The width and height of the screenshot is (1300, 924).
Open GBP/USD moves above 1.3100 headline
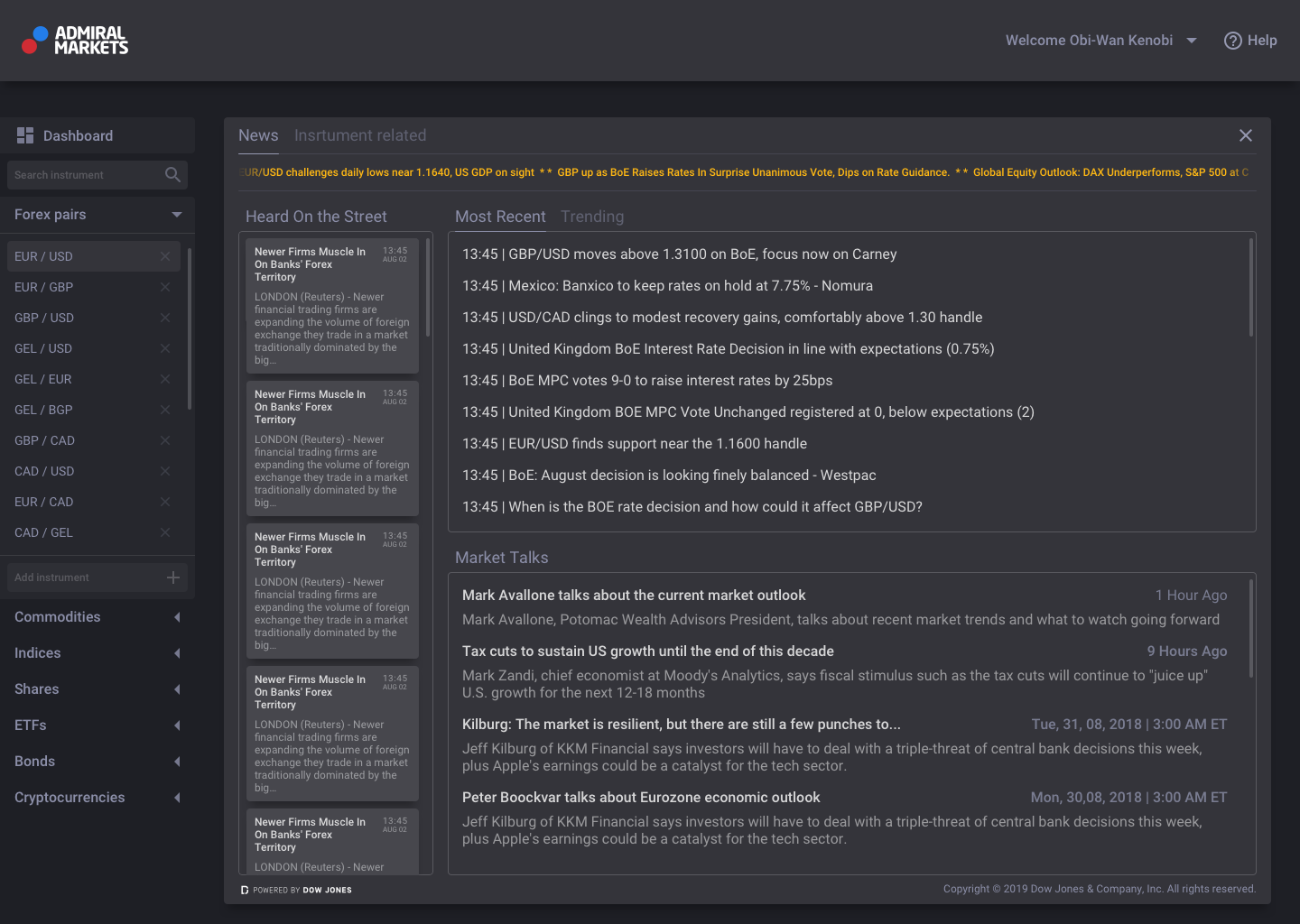[x=680, y=254]
